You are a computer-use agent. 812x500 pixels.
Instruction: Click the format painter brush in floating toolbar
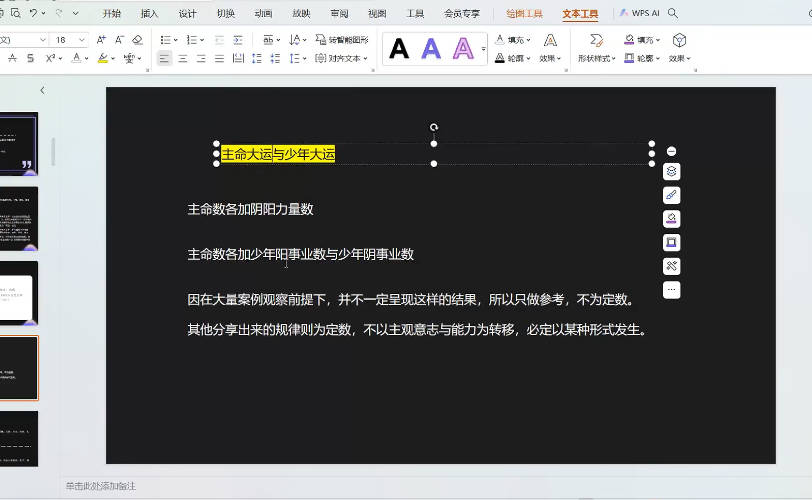tap(672, 195)
